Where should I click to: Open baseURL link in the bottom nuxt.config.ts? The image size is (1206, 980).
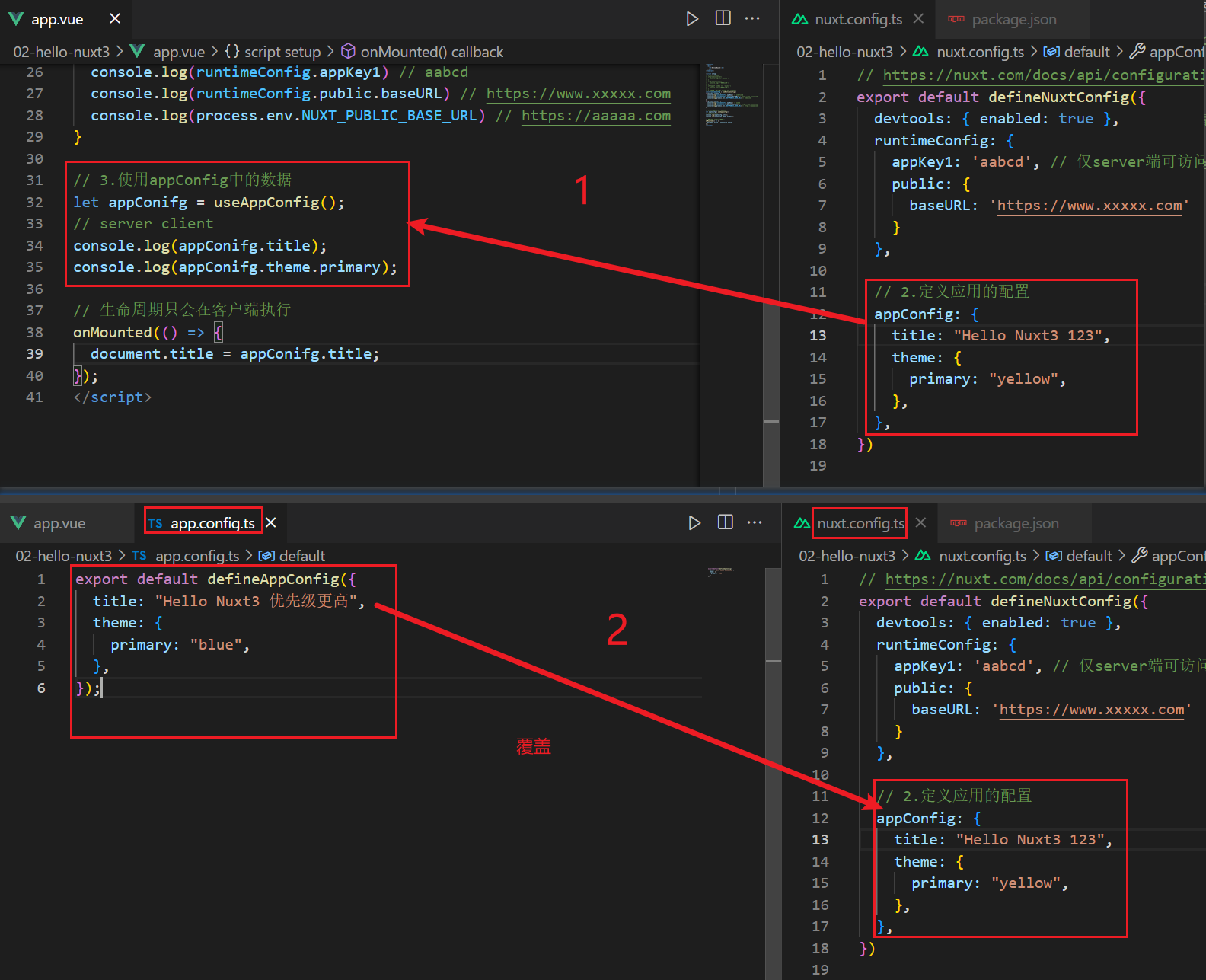pos(1092,710)
